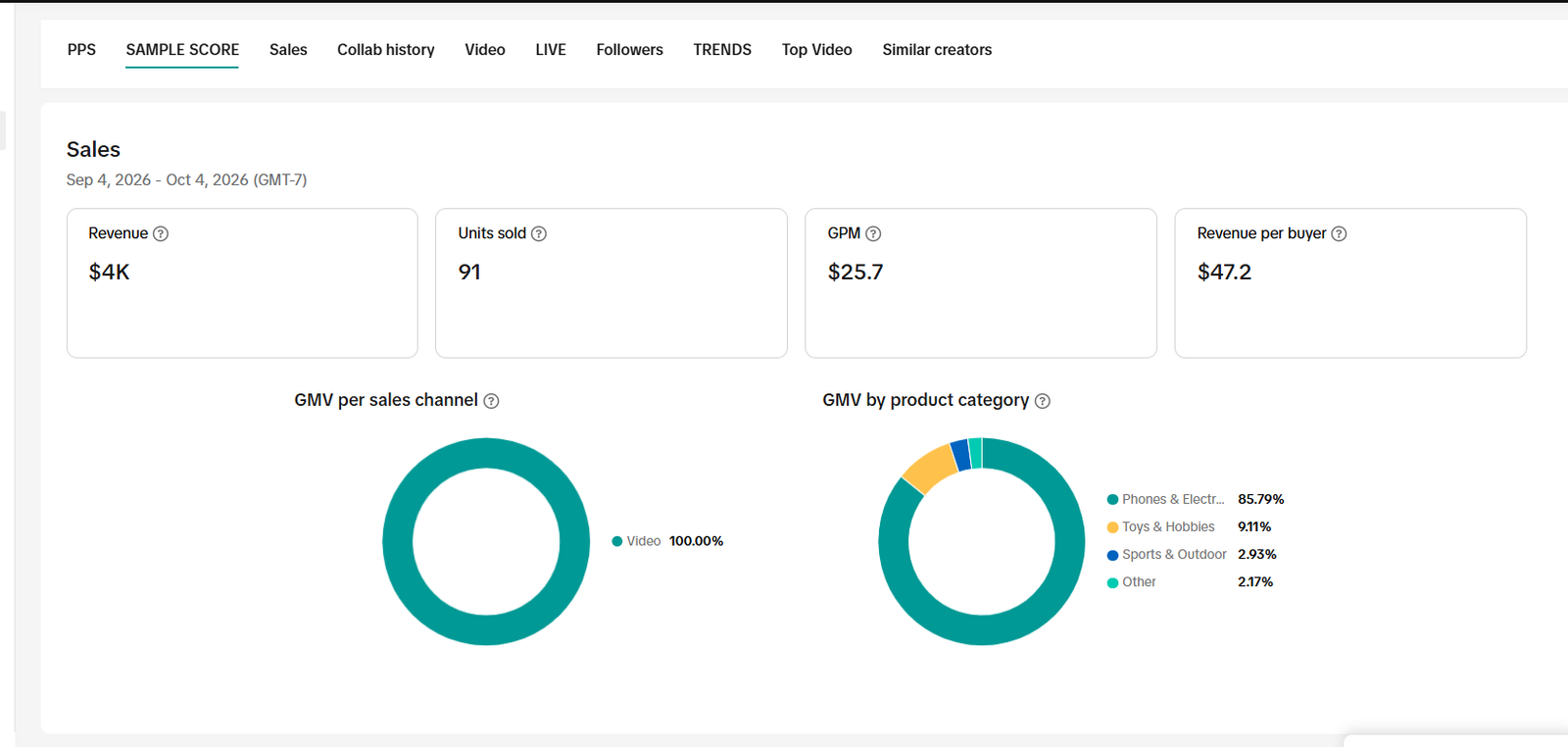
Task: Open the Sales tab
Action: (288, 50)
